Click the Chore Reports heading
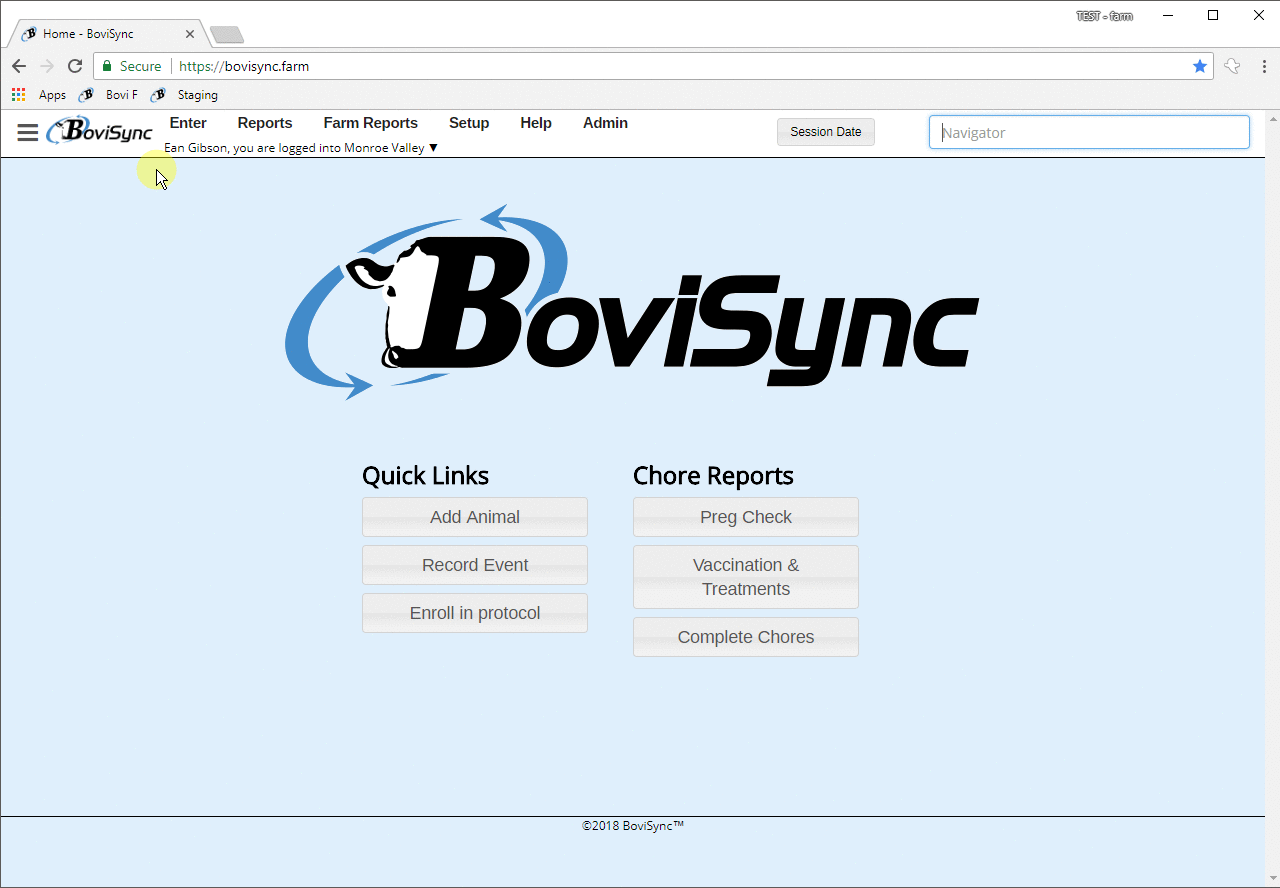Viewport: 1280px width, 888px height. click(x=713, y=476)
